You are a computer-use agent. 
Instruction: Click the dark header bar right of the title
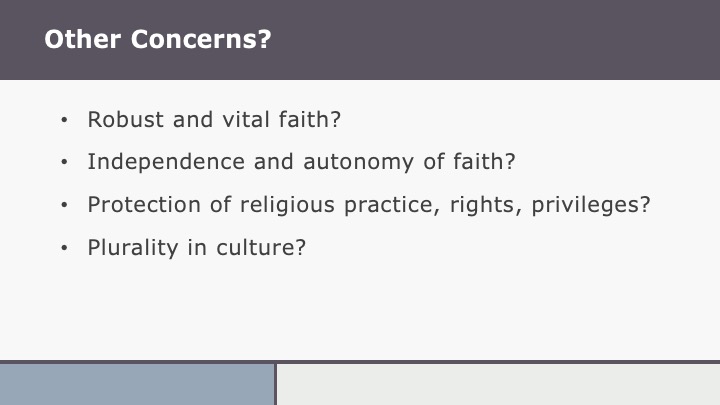(x=500, y=40)
